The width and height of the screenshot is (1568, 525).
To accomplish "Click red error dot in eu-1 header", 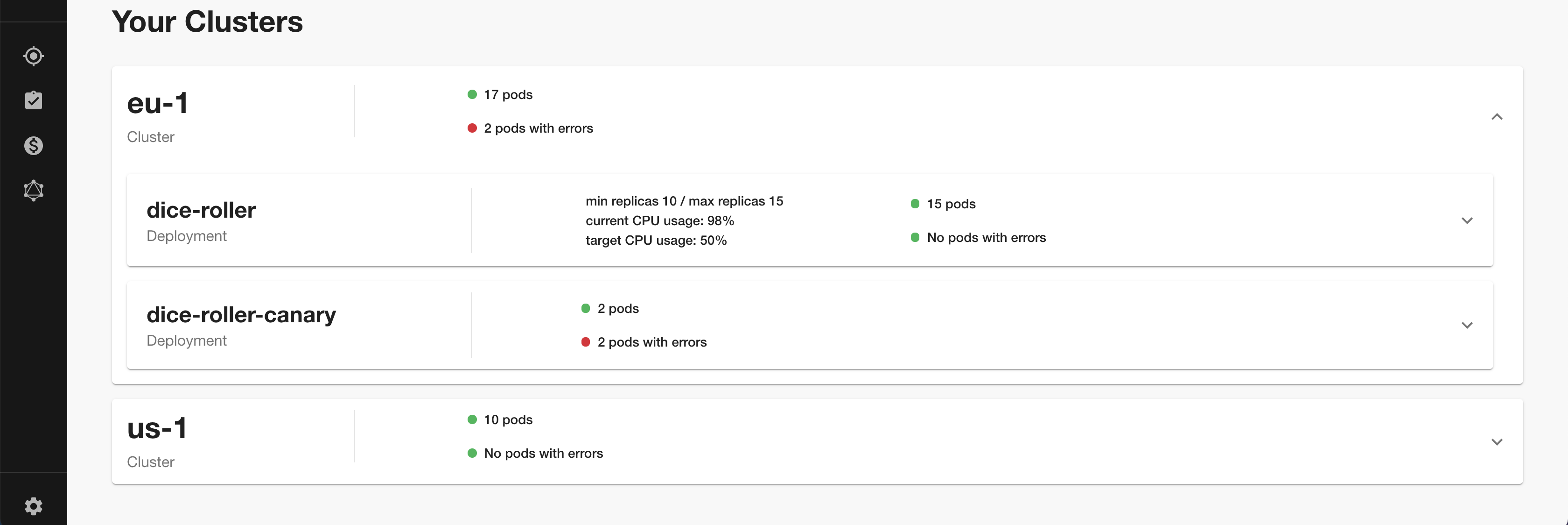I will click(472, 128).
